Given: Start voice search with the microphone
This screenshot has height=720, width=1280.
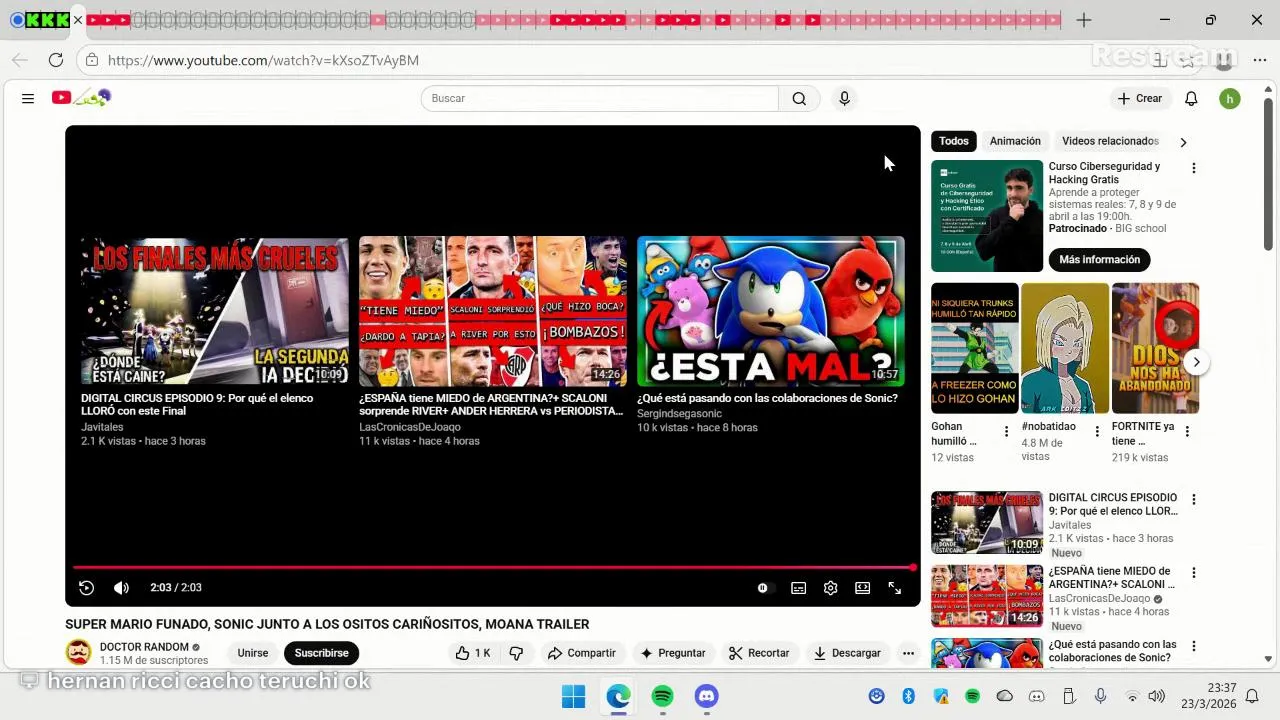Looking at the screenshot, I should click(x=844, y=98).
